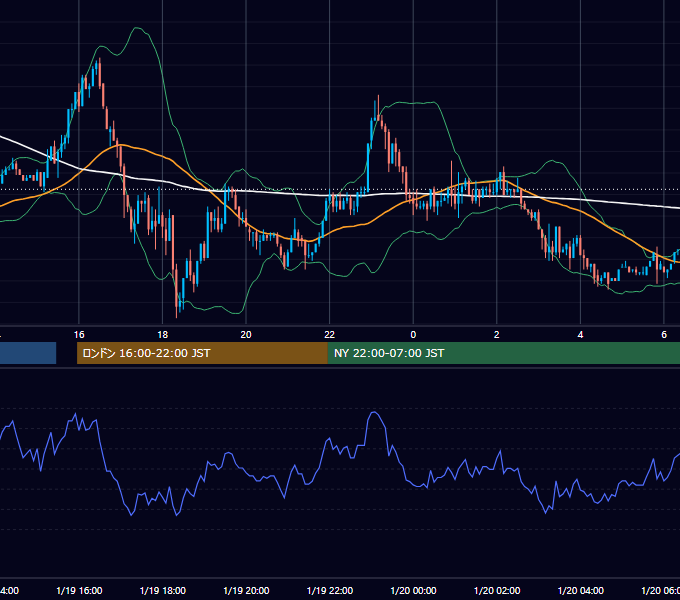The image size is (680, 600).
Task: Click the 1/19 18:00 time label
Action: (x=163, y=590)
